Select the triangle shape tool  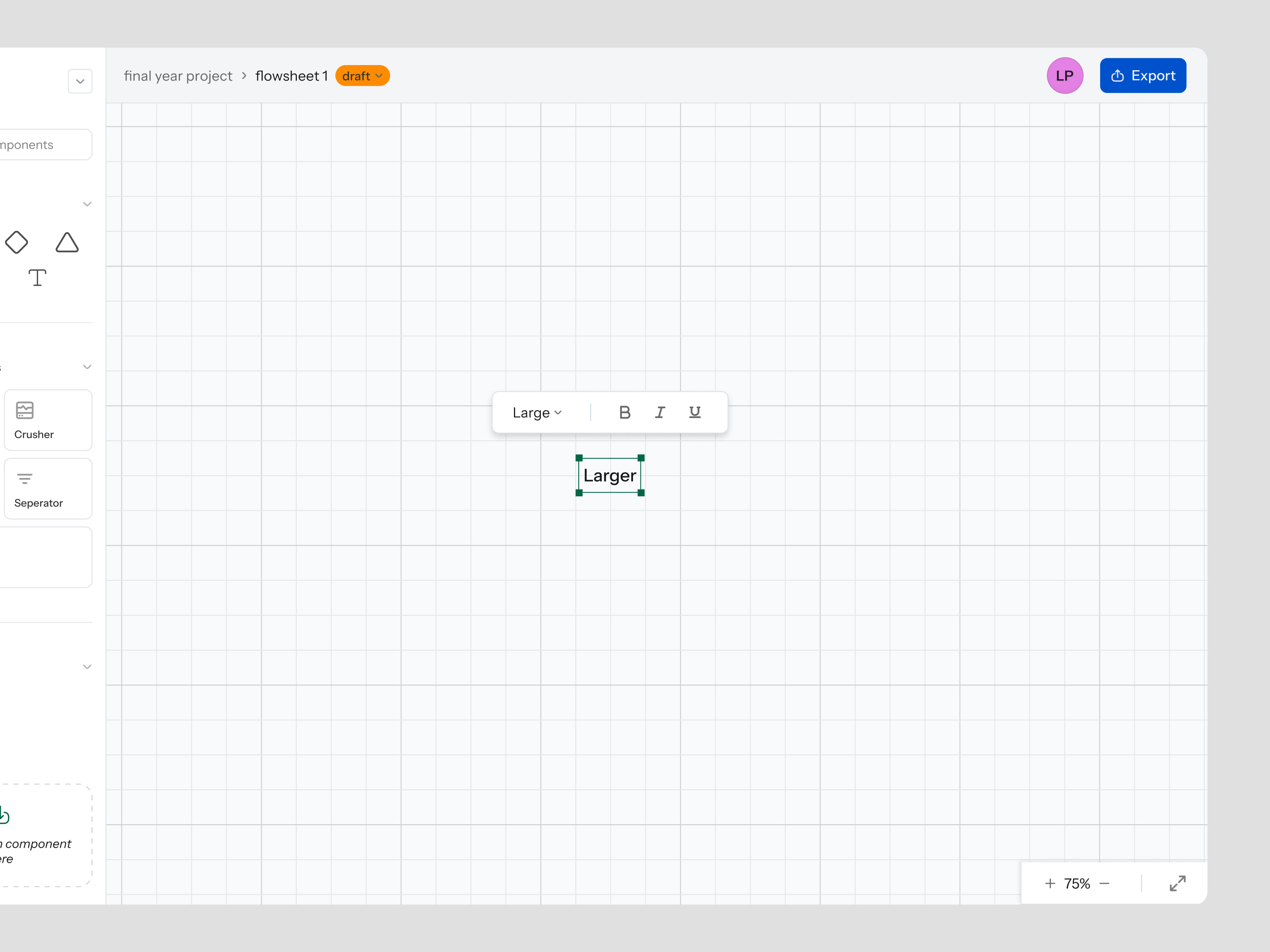pyautogui.click(x=67, y=242)
